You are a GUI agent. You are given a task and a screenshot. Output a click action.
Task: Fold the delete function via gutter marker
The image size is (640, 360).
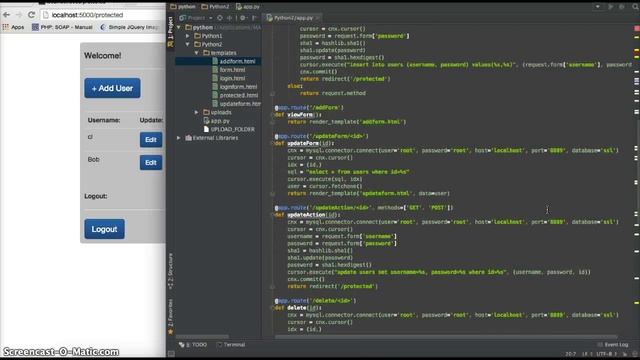(272, 308)
